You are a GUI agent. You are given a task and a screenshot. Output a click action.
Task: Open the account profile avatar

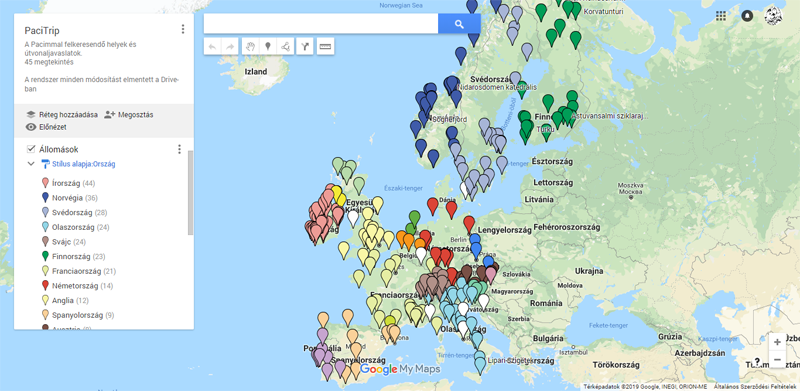point(773,16)
